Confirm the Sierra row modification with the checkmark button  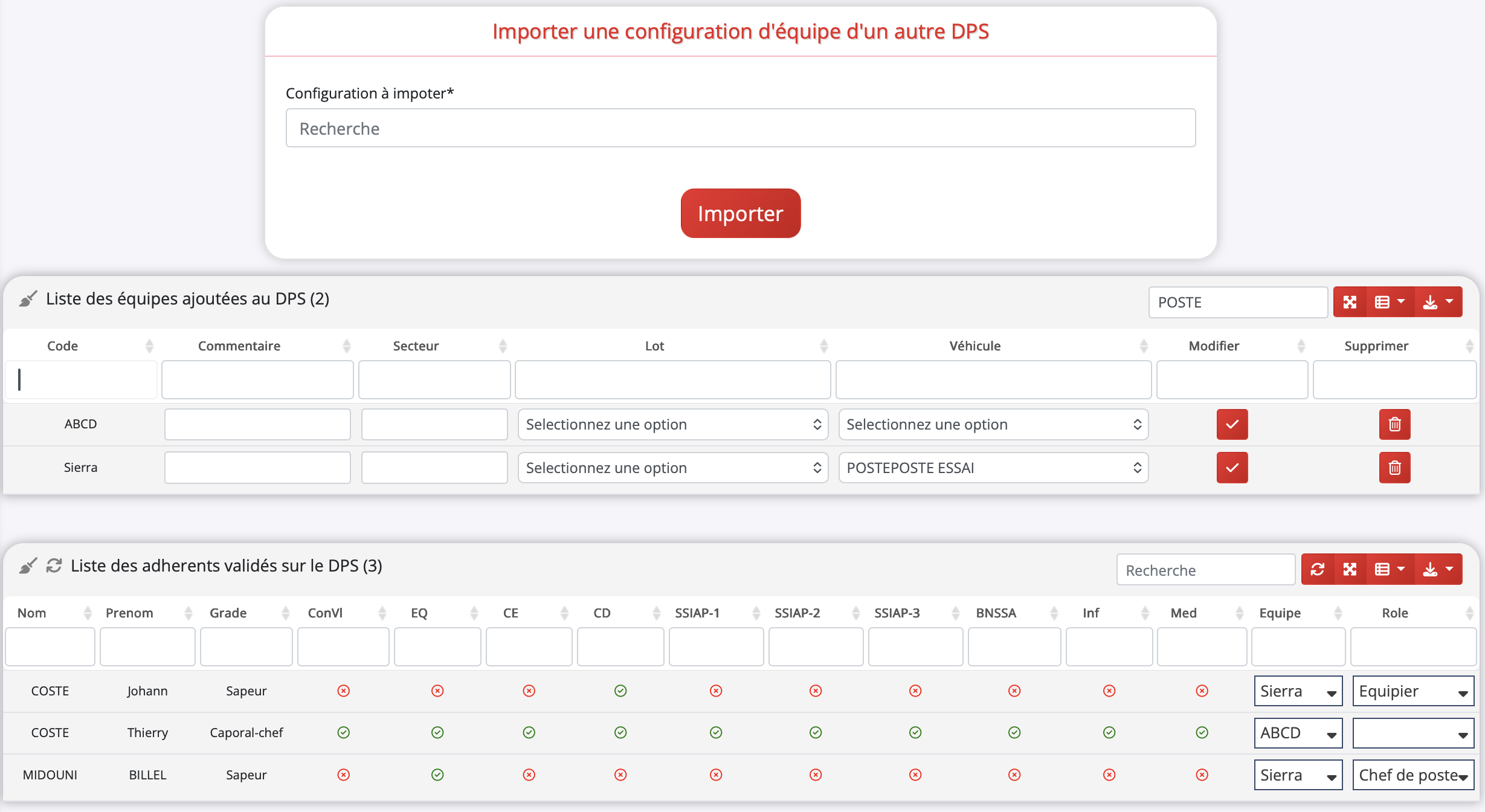(1232, 468)
